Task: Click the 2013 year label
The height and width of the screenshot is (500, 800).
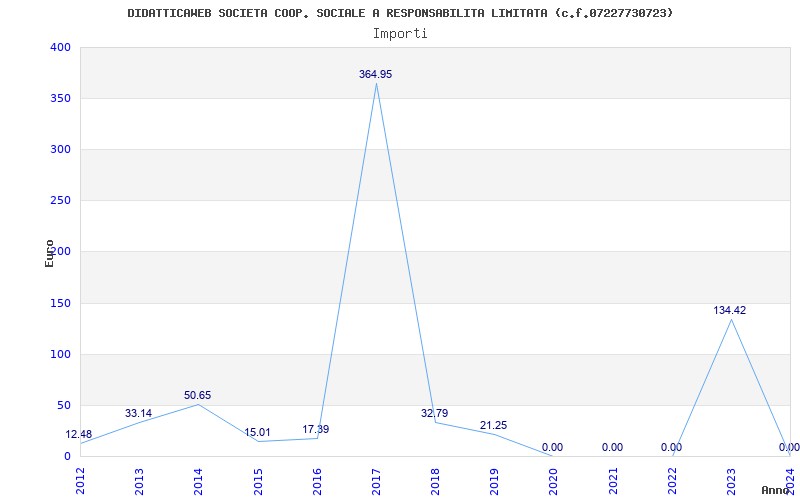Action: tap(139, 481)
